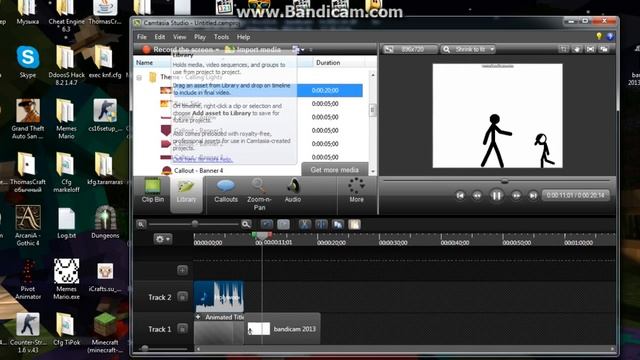
Task: Open the Minecraft desktop shortcut
Action: pyautogui.click(x=105, y=333)
